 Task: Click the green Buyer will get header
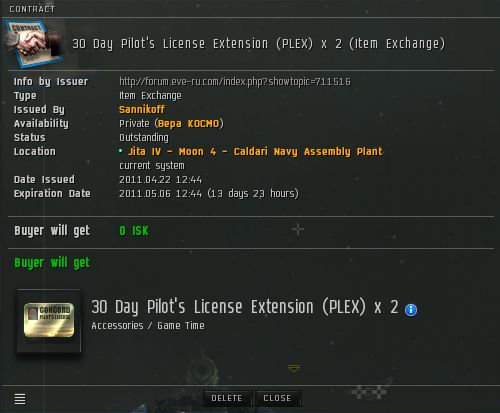pyautogui.click(x=52, y=263)
